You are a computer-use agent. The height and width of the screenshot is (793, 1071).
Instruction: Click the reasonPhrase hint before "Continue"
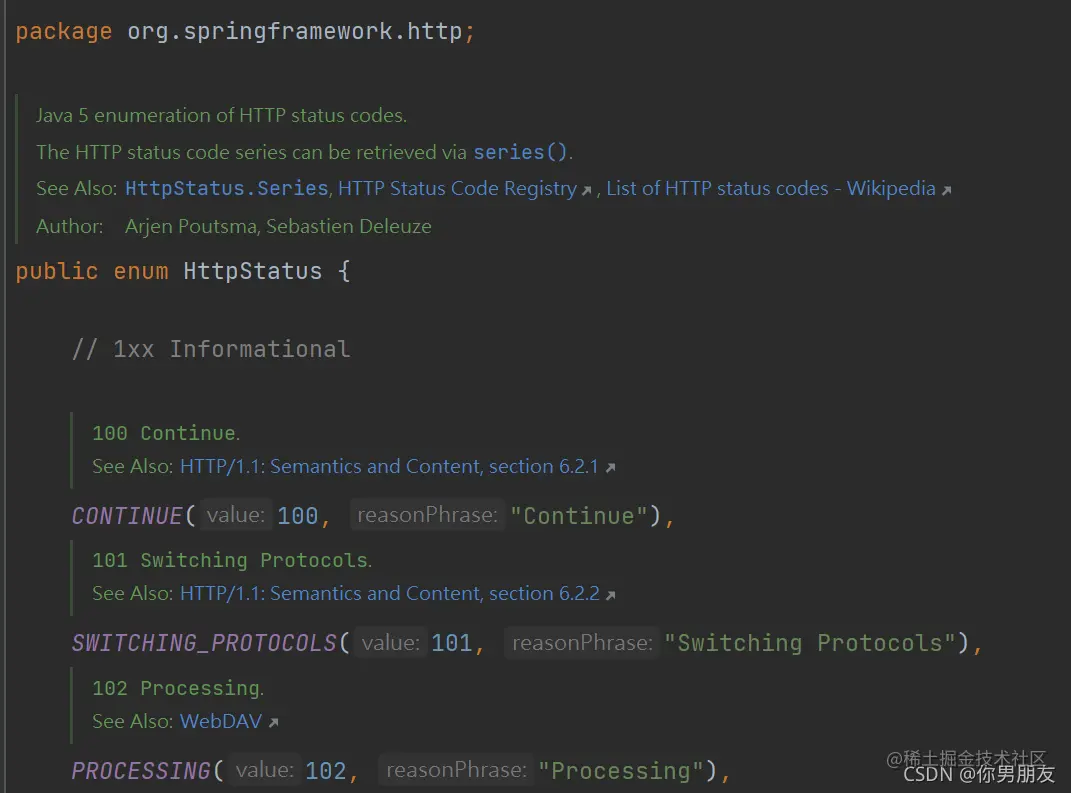point(428,515)
